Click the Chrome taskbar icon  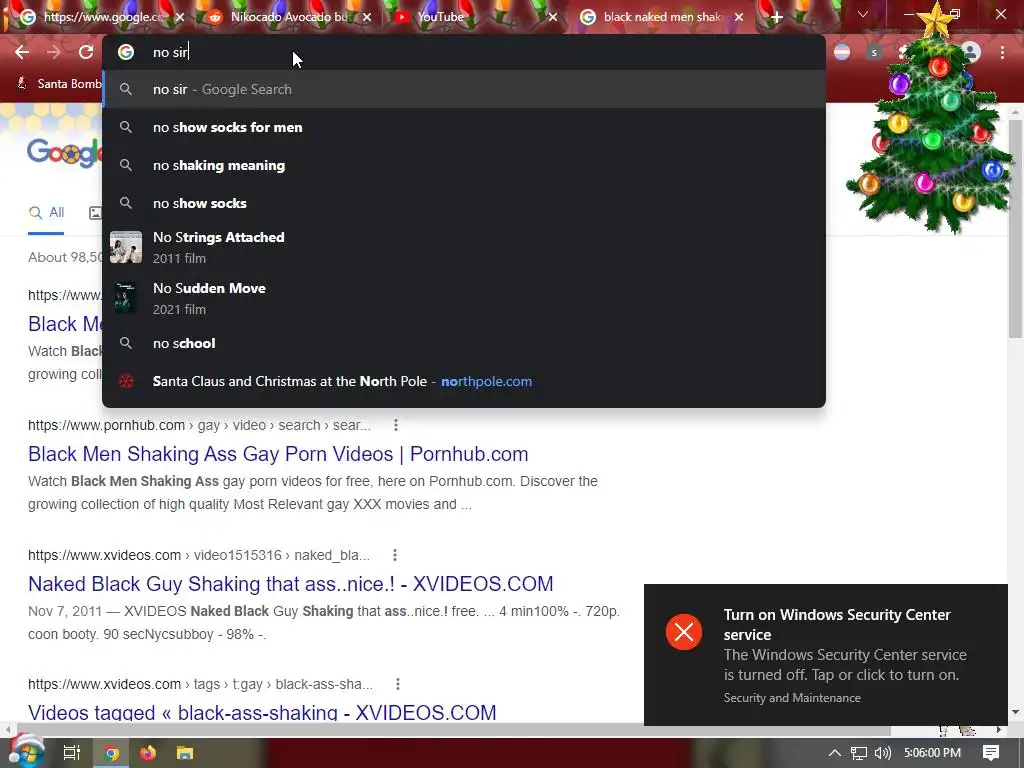pos(112,753)
